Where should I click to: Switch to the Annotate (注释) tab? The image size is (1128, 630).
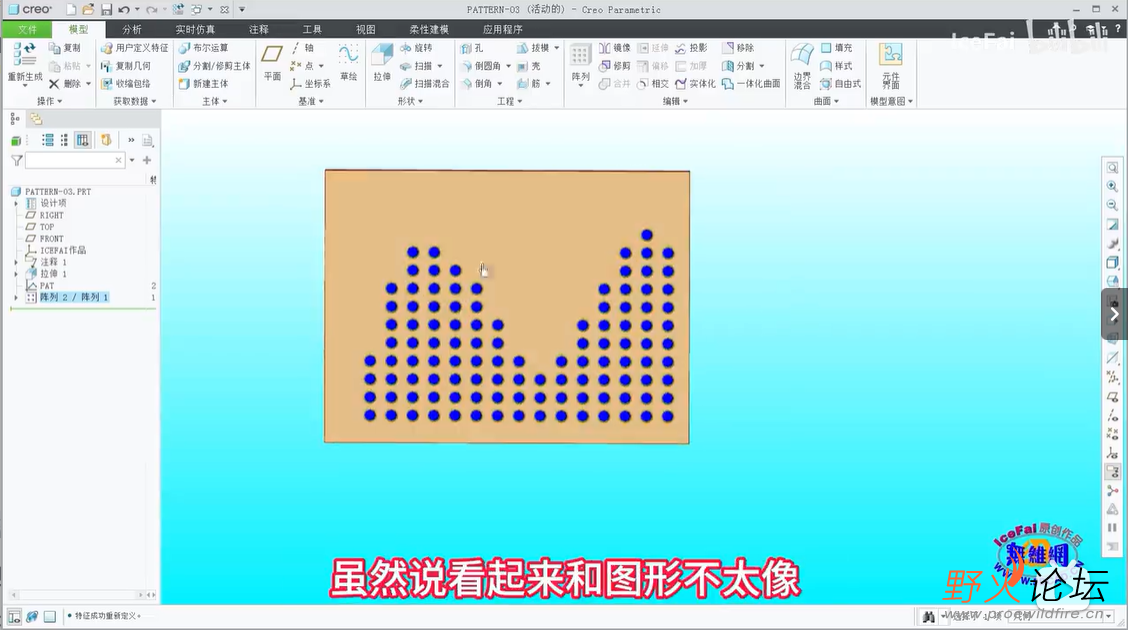click(x=258, y=29)
